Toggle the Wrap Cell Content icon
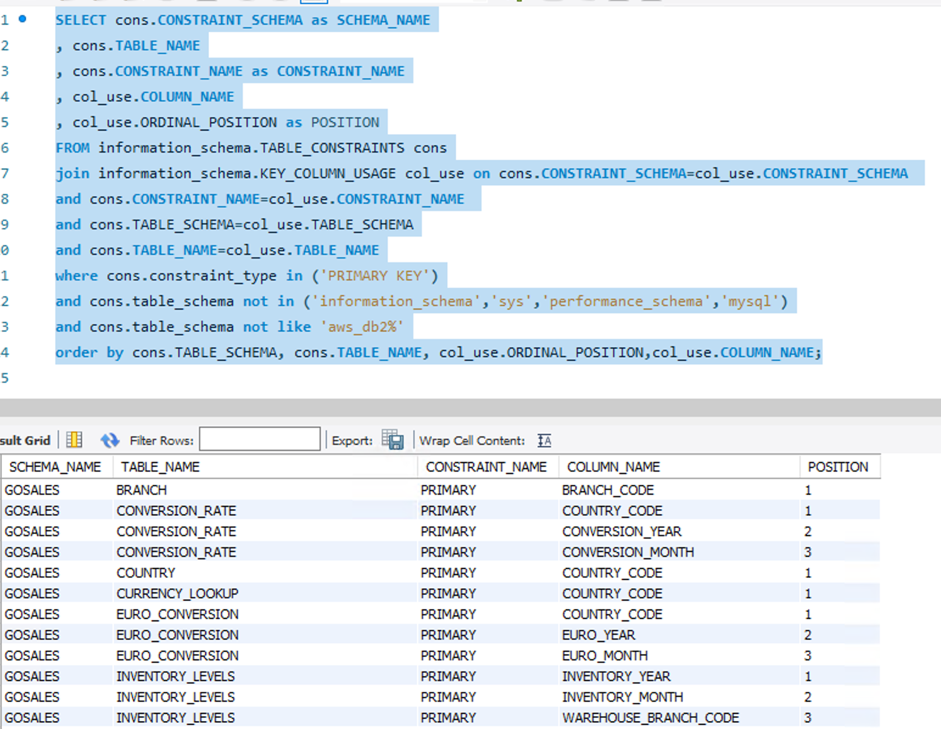This screenshot has width=941, height=729. [x=544, y=440]
